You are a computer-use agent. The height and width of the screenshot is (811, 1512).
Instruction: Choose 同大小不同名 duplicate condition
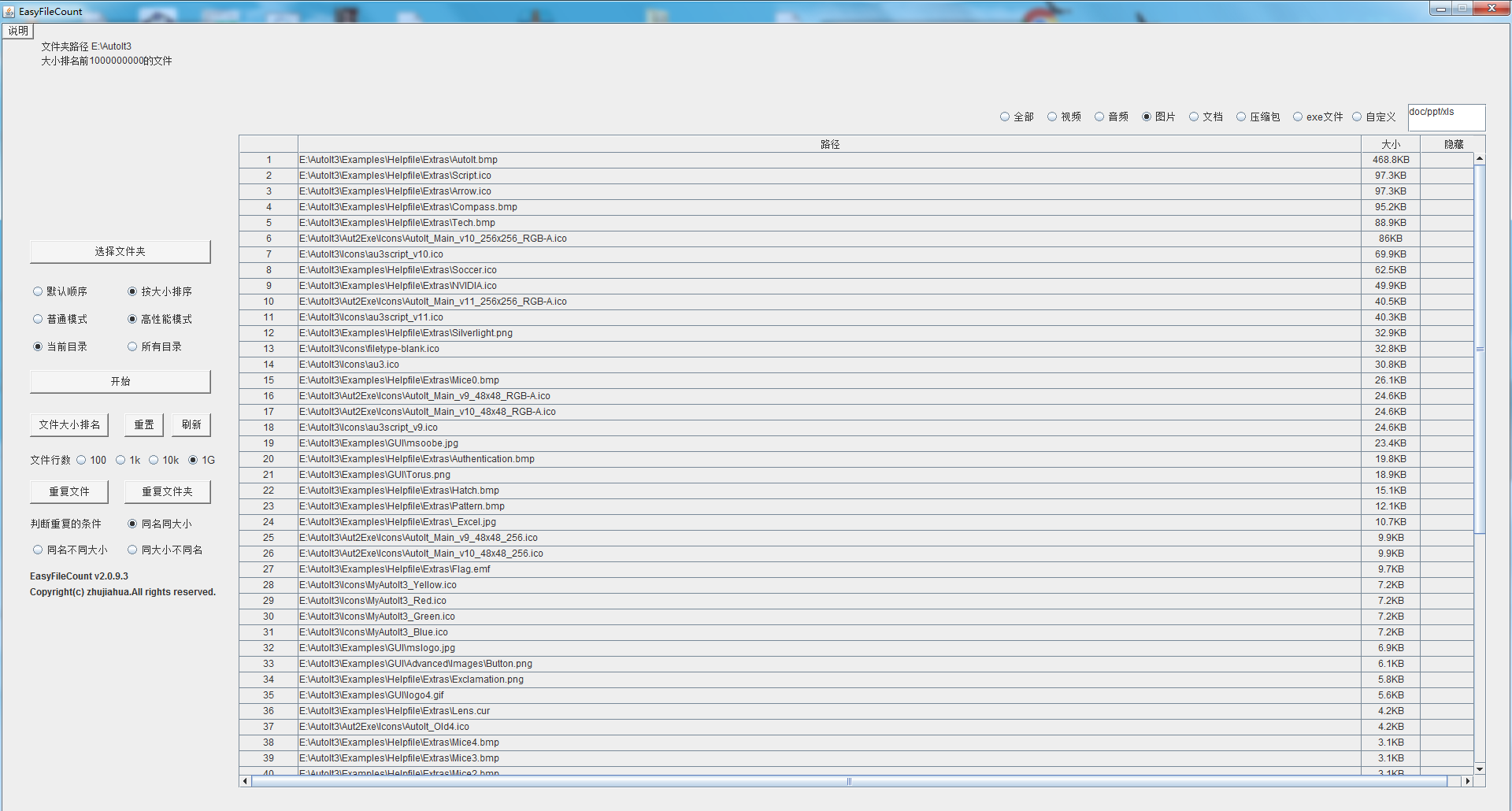click(132, 550)
